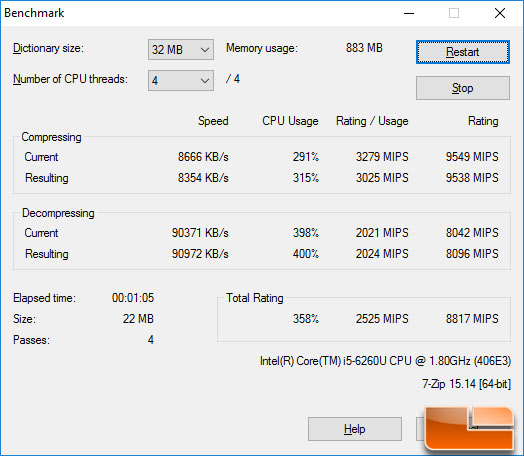Click the Benchmark title bar text
Screen dimensions: 524x456
click(34, 13)
